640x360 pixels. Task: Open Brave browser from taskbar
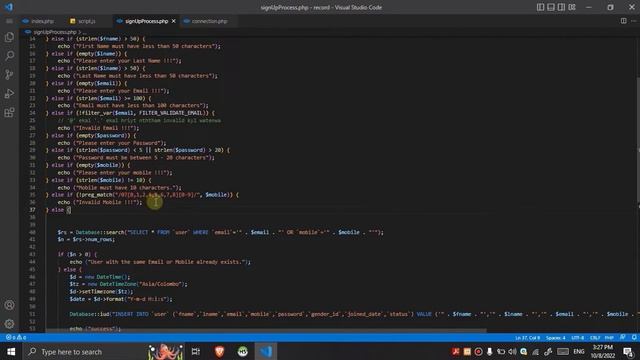point(219,351)
